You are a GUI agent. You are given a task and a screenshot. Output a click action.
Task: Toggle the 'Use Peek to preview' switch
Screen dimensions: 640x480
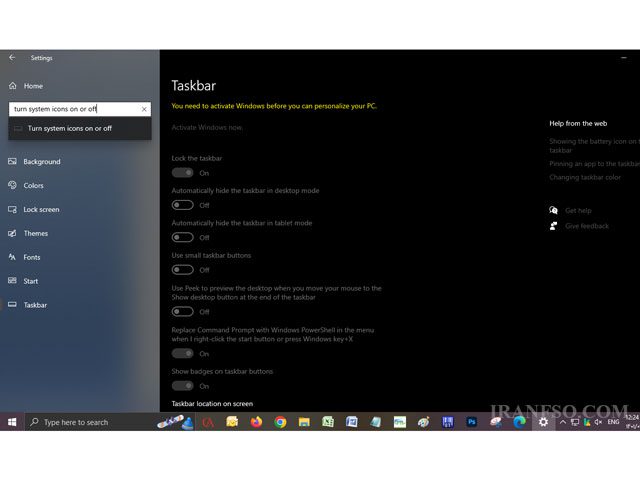[x=182, y=312]
